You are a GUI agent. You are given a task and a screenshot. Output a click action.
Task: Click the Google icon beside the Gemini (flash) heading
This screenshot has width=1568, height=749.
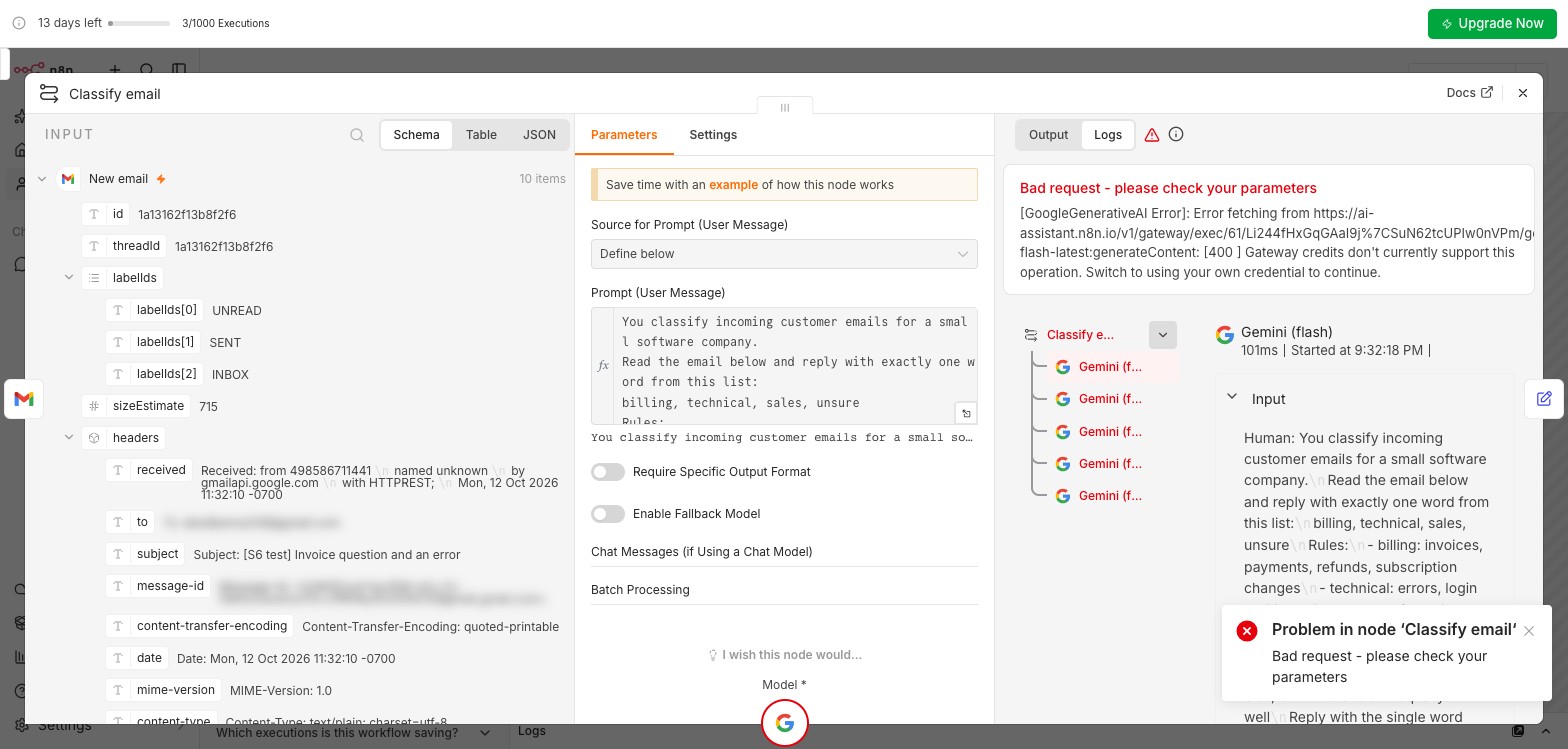(1224, 335)
